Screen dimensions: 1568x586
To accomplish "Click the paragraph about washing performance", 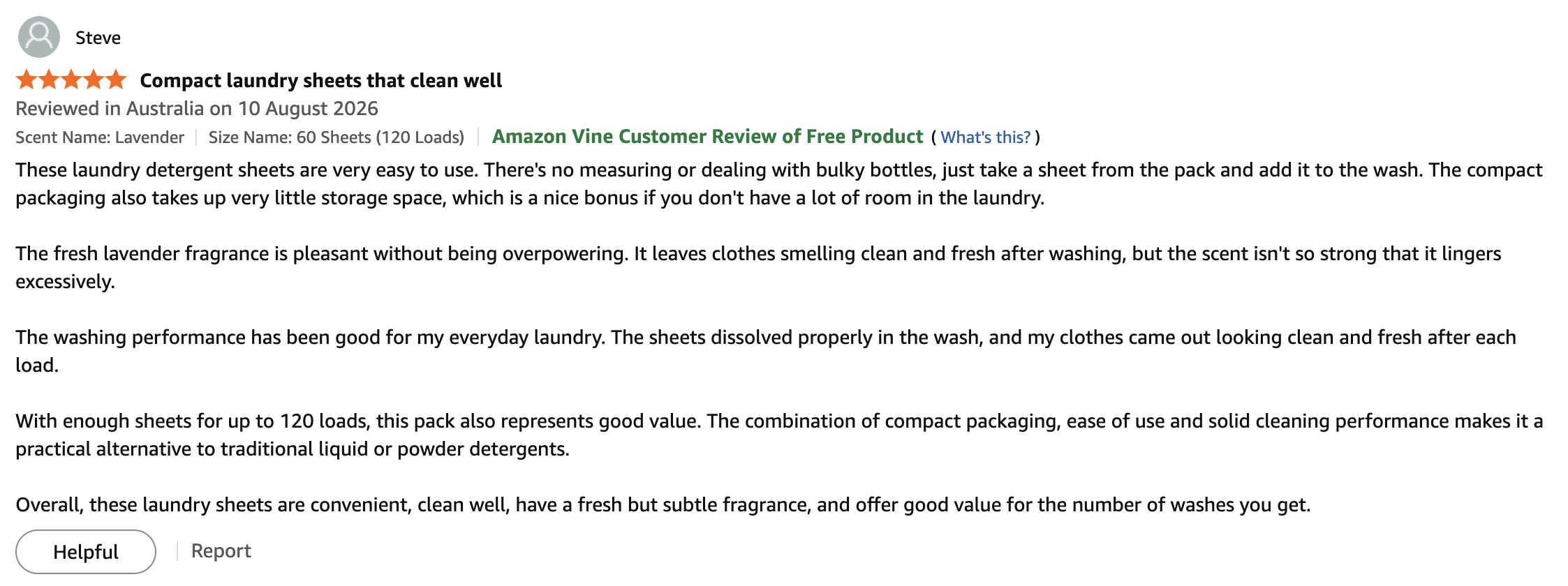I will click(x=766, y=352).
